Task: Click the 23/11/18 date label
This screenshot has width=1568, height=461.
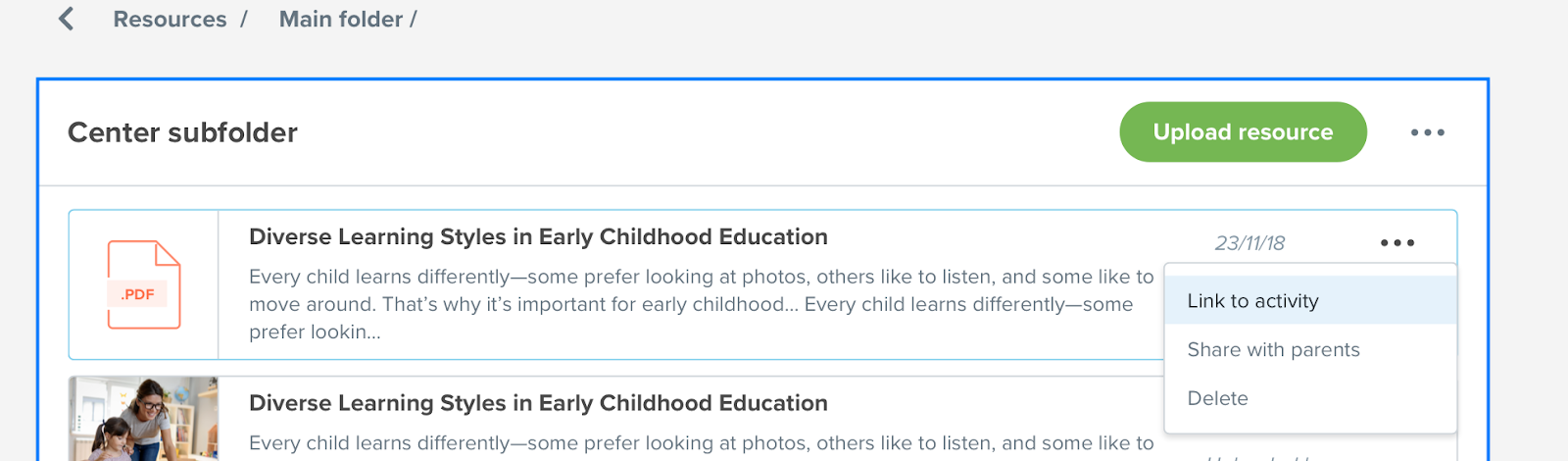Action: coord(1249,243)
